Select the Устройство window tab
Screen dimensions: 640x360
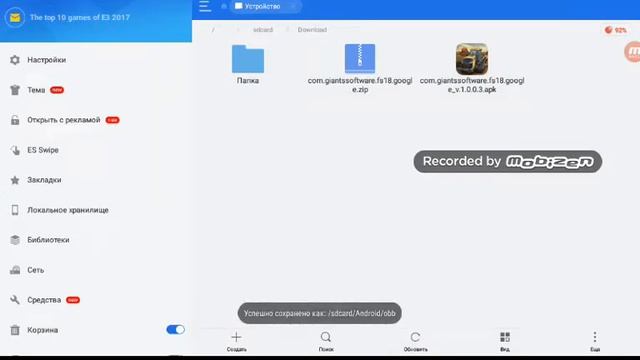point(265,6)
